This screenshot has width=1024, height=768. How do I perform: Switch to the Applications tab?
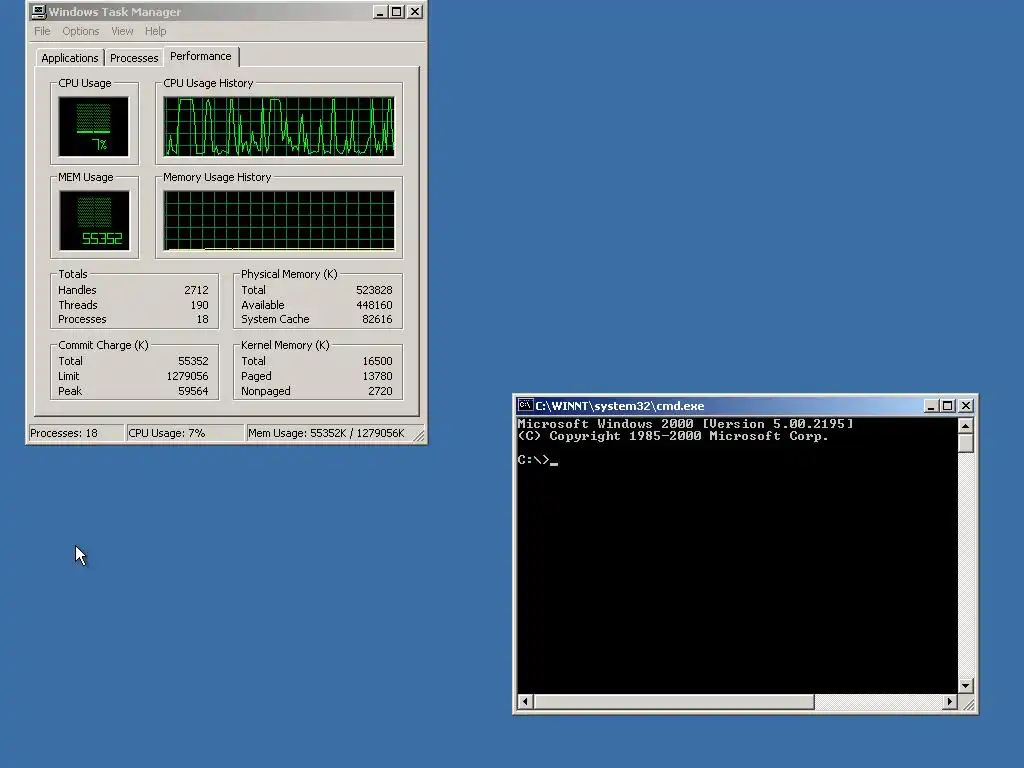(x=70, y=58)
